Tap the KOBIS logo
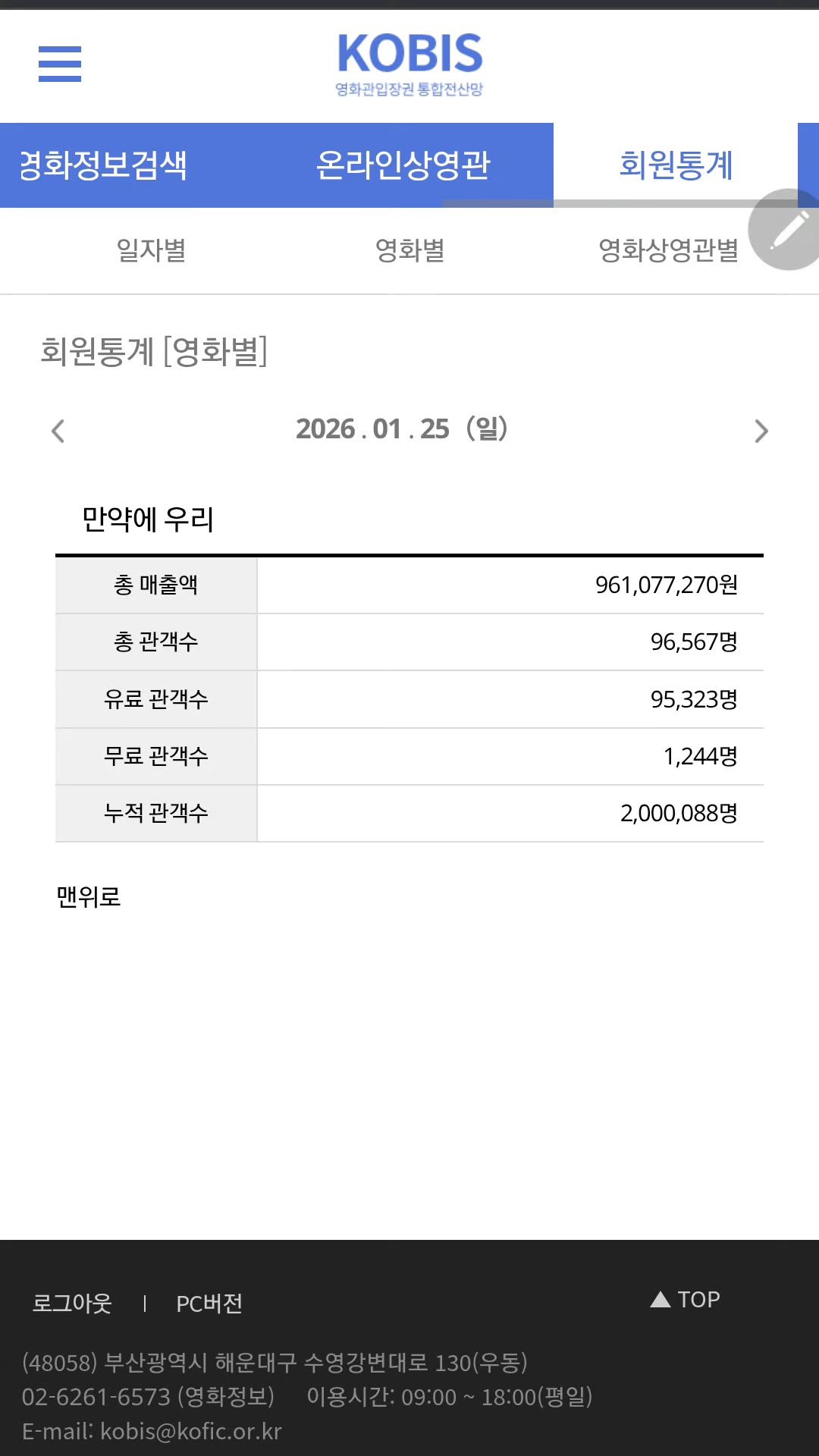This screenshot has height=1456, width=819. coord(409,64)
